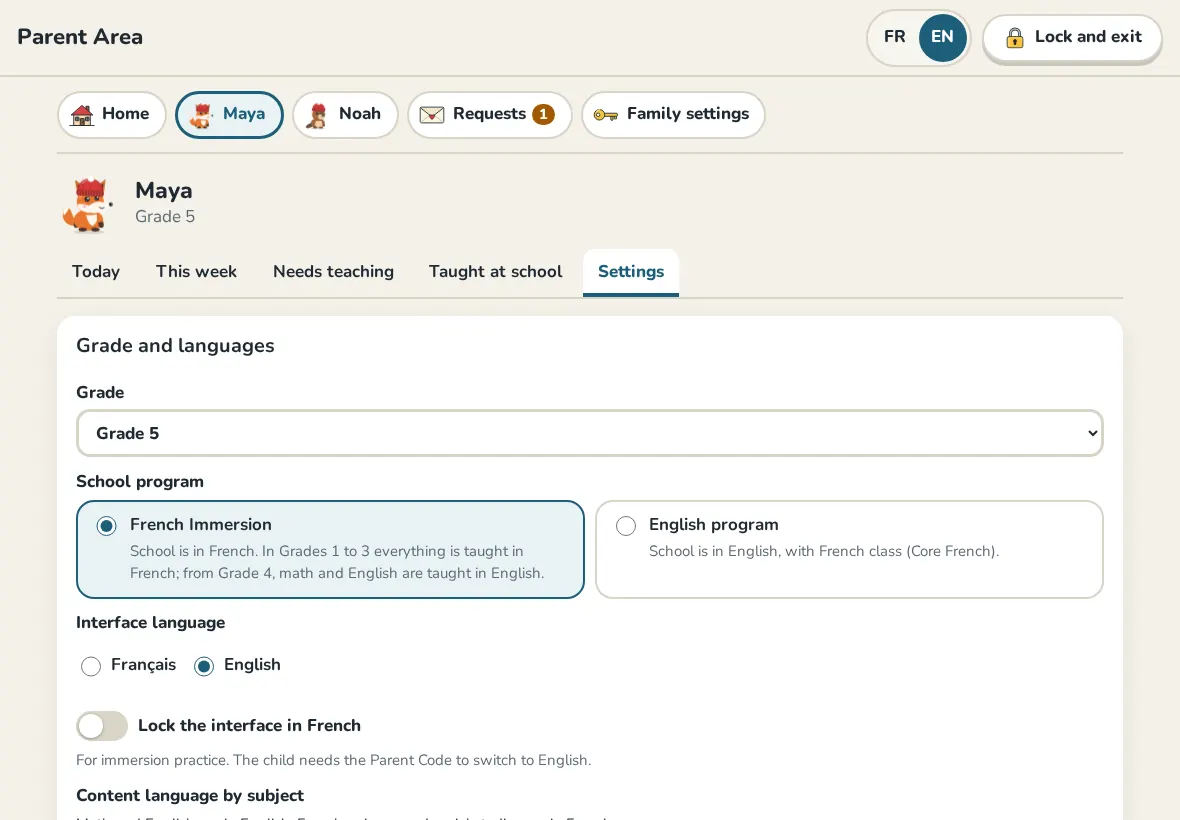Screen dimensions: 1180x820
Task: Click the School program label
Action: [139, 481]
